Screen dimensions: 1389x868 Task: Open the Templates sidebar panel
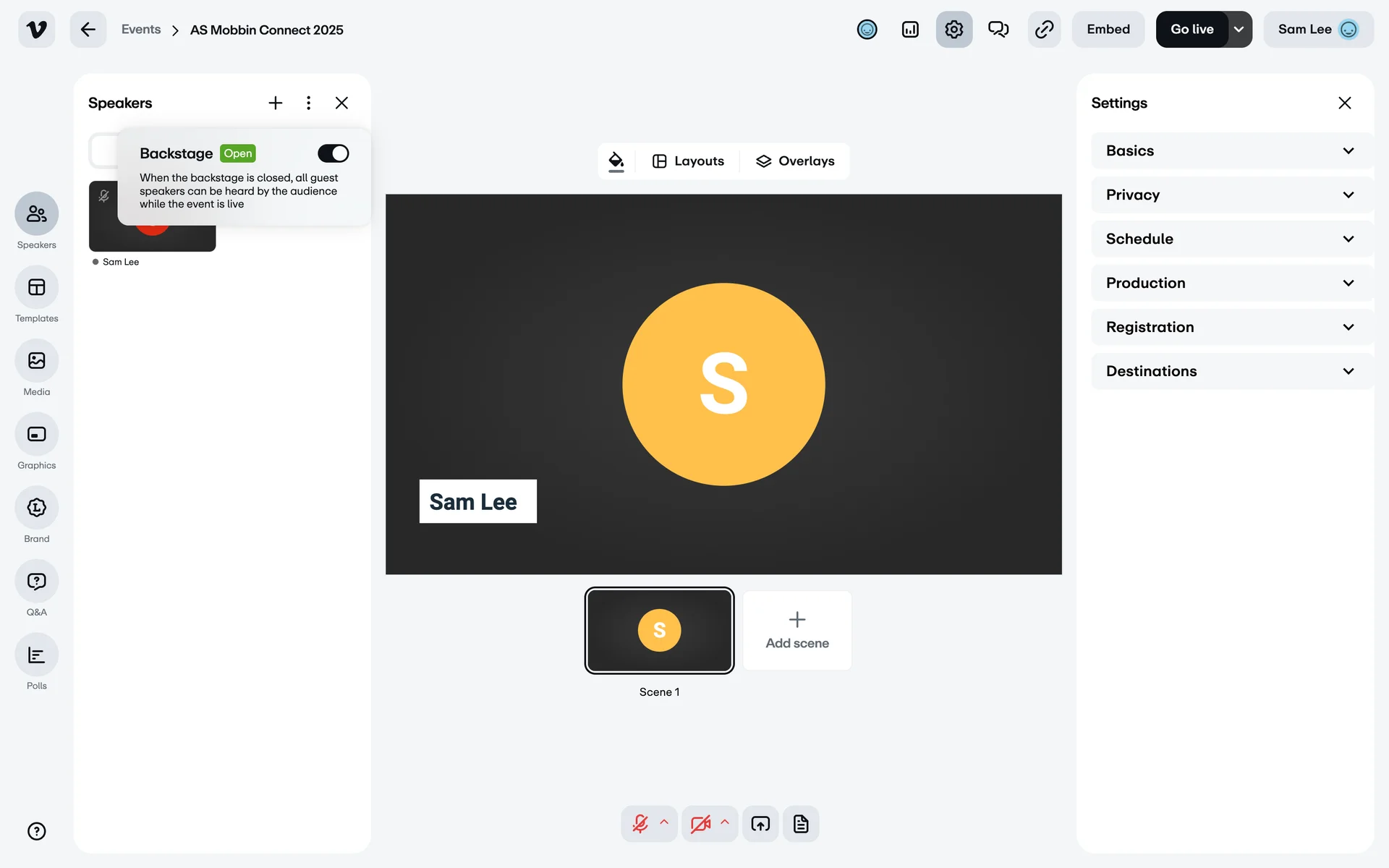36,288
